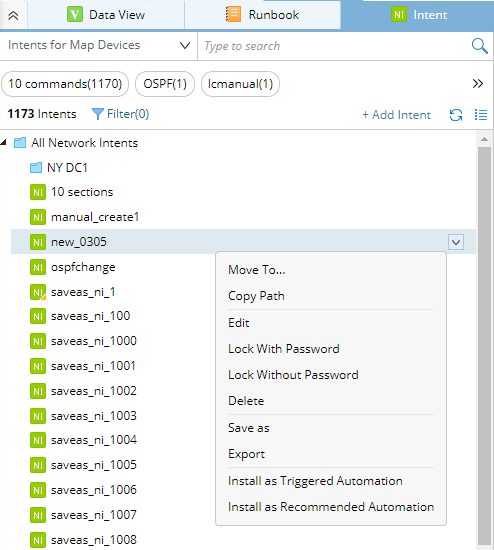Click the search magnifier icon
The height and width of the screenshot is (550, 494).
point(479,46)
